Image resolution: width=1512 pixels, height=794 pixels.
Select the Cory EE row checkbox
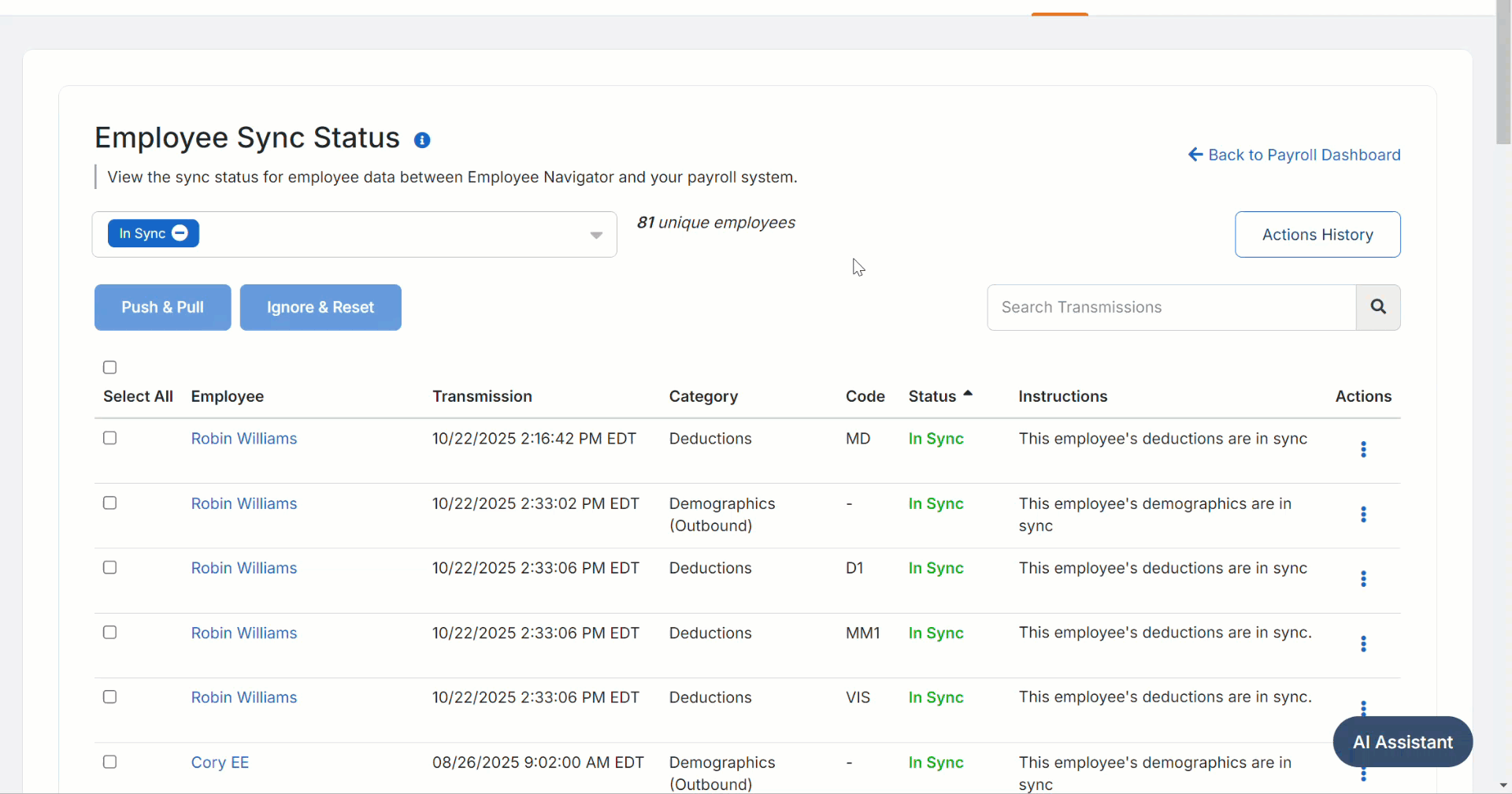pos(110,762)
